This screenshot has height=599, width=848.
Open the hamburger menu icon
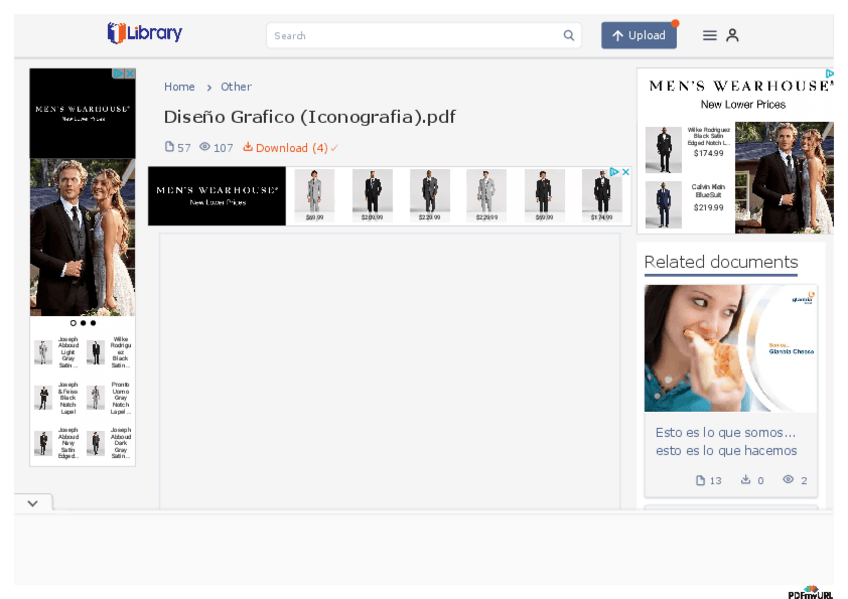click(710, 36)
